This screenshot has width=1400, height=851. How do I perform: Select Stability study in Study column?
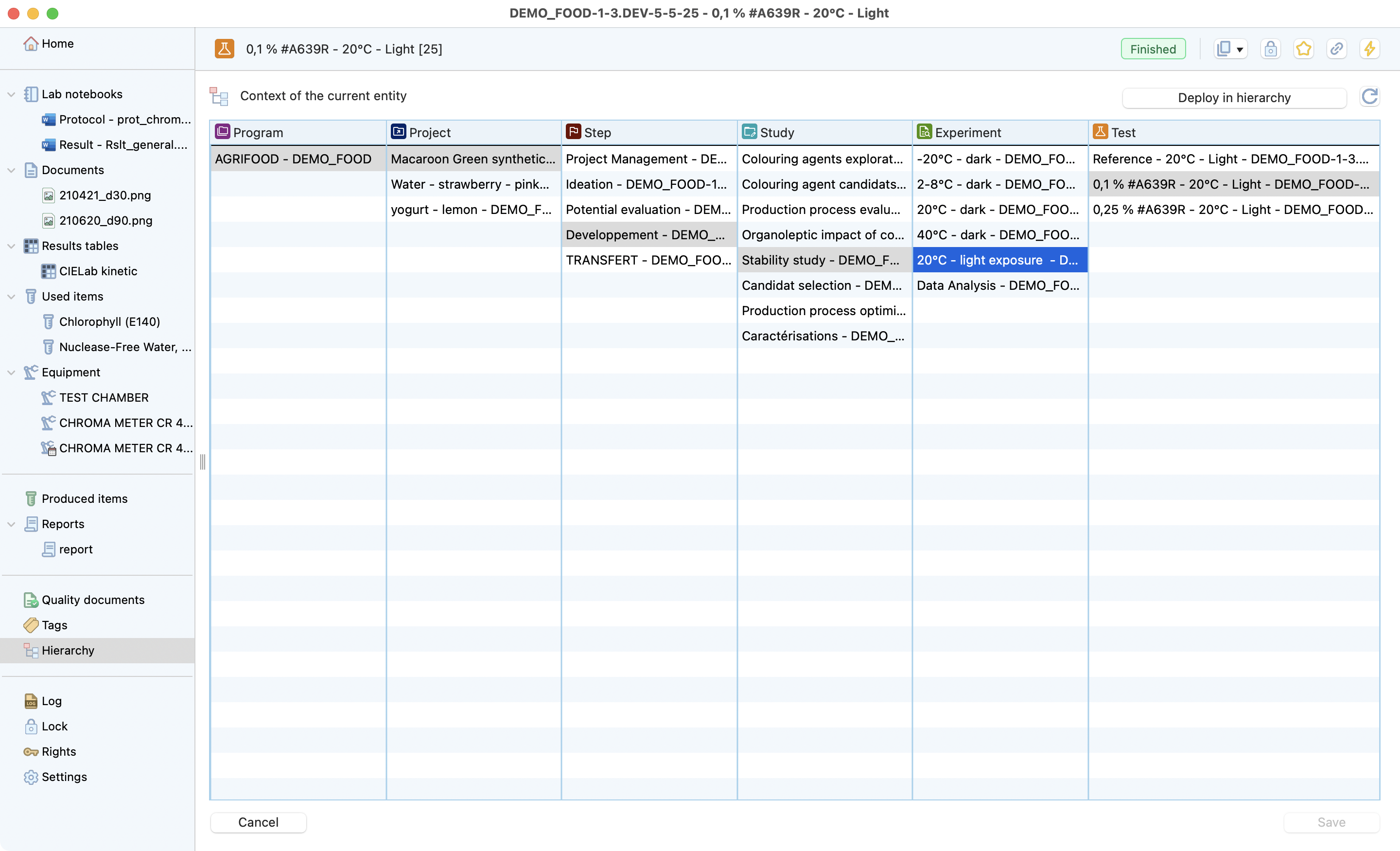821,260
